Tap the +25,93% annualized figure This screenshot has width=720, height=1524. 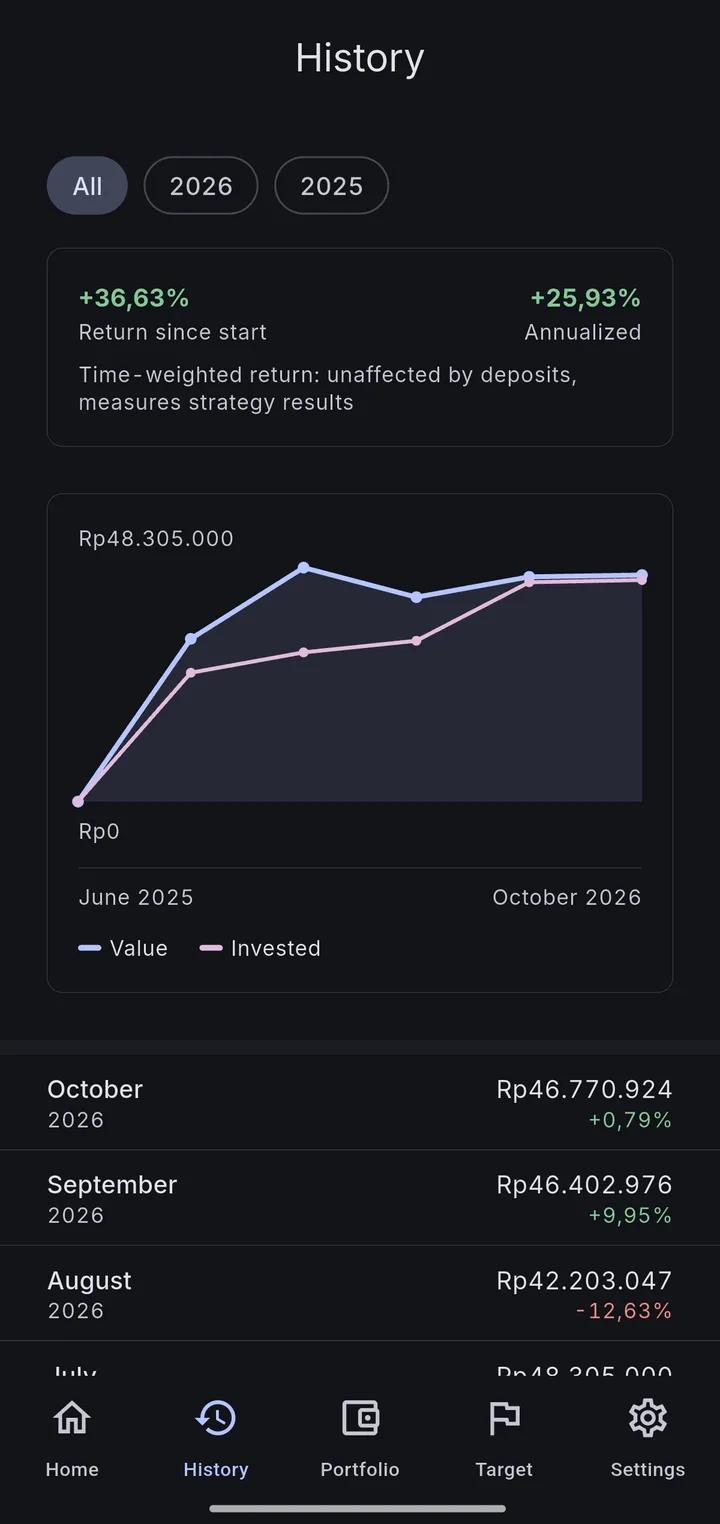[x=585, y=298]
